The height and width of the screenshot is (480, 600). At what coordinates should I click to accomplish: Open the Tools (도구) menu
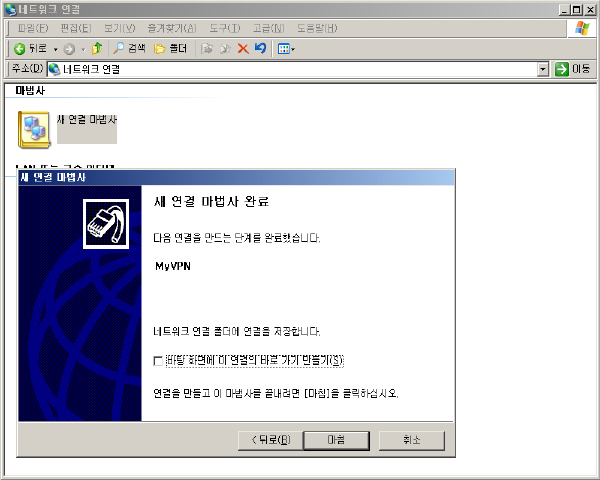225,28
